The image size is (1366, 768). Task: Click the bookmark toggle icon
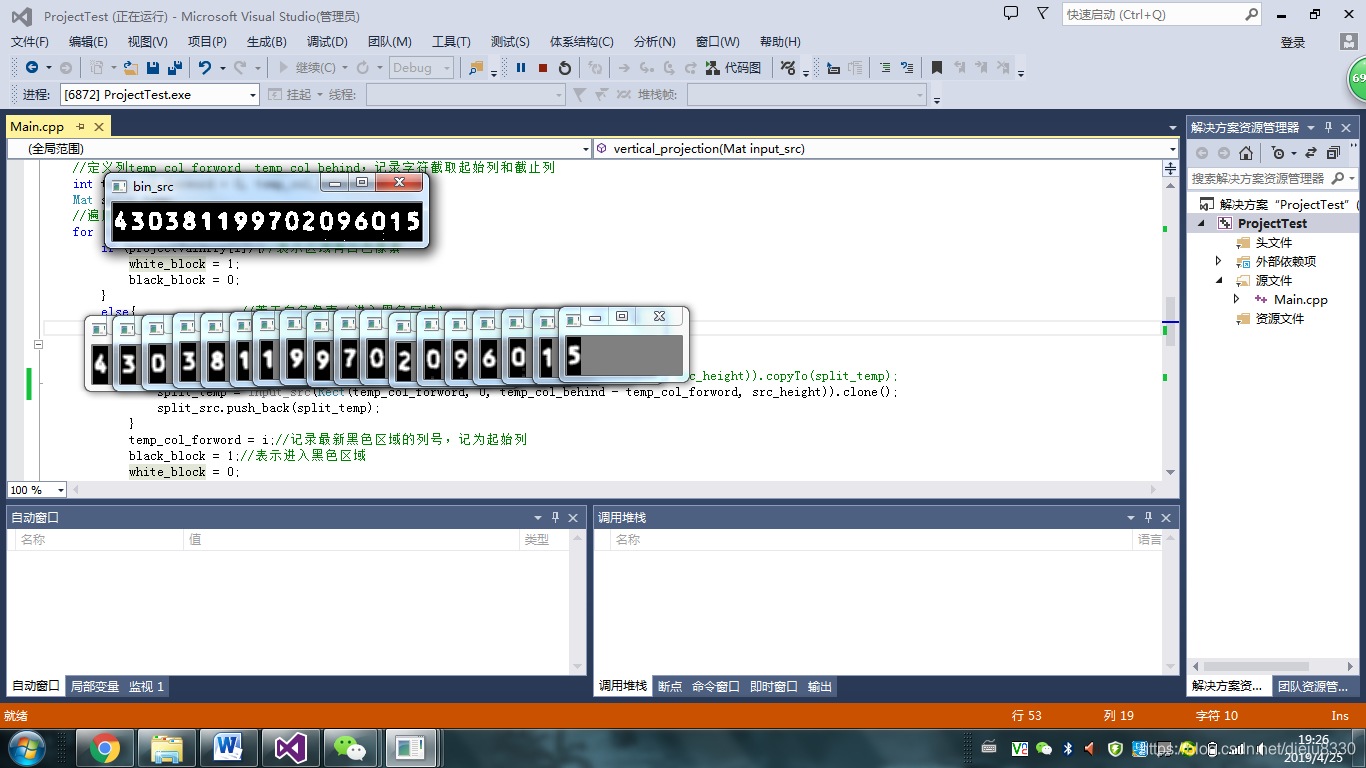pyautogui.click(x=937, y=68)
